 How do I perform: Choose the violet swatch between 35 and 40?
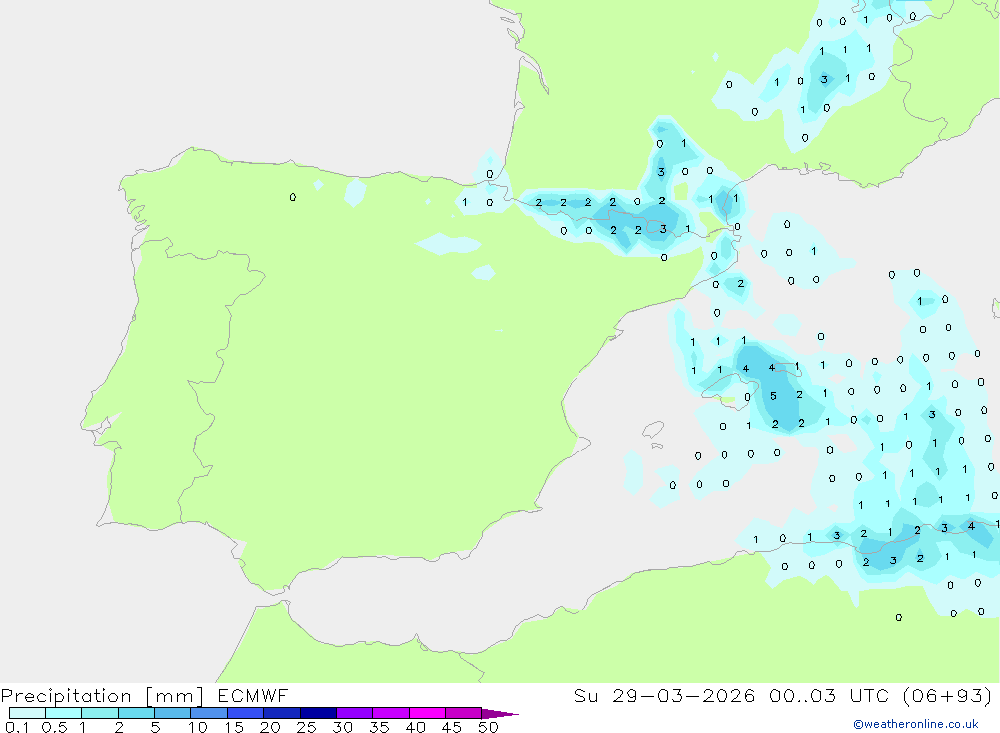pos(391,713)
